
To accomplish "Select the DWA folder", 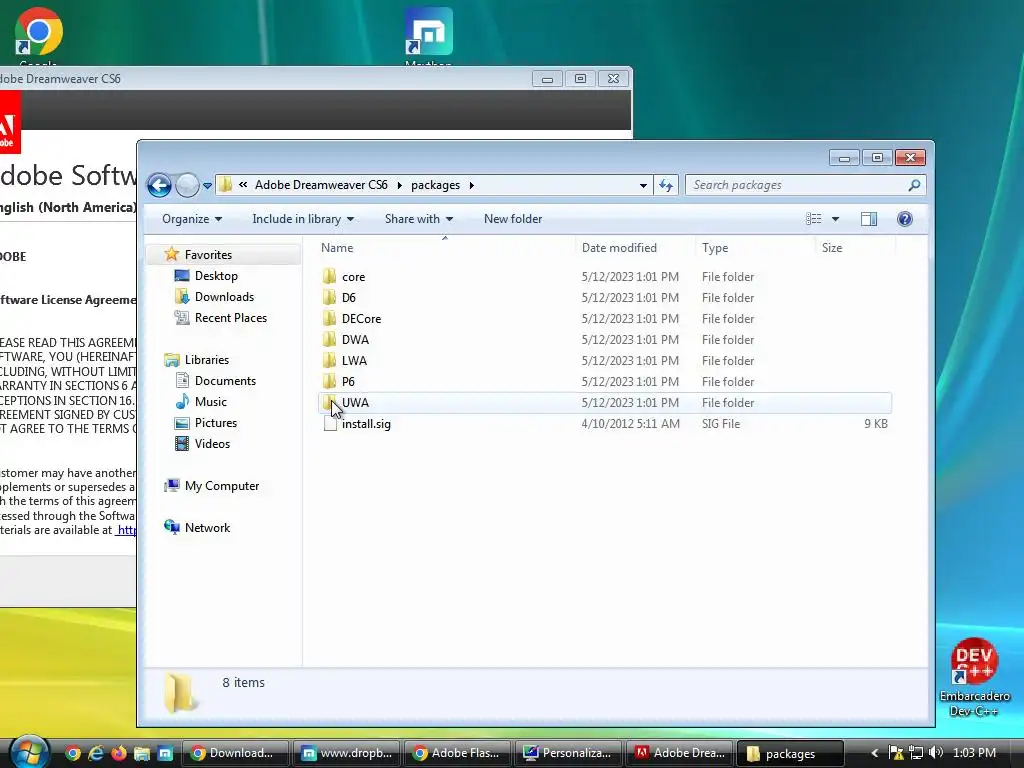I will click(x=355, y=340).
